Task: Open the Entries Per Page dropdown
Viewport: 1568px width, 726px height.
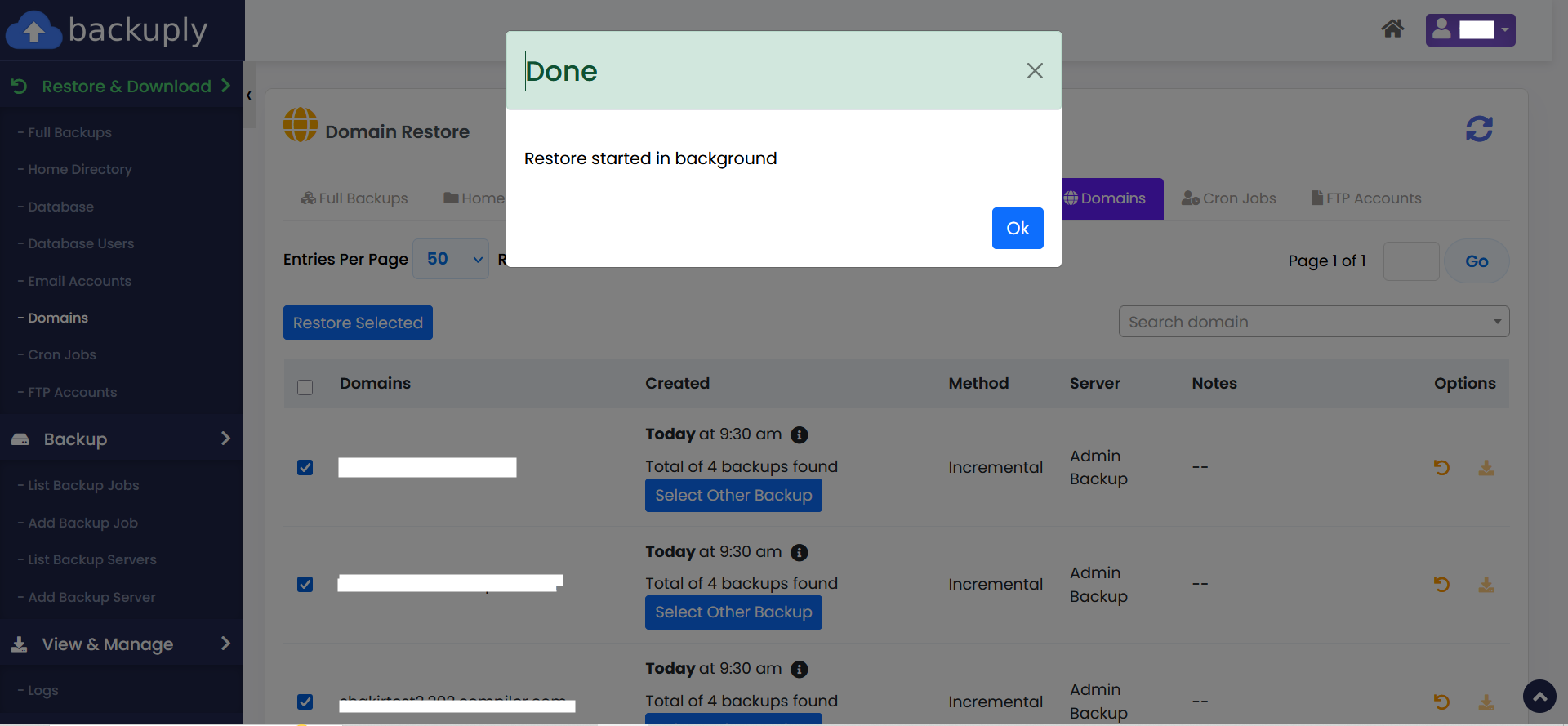Action: pyautogui.click(x=451, y=260)
